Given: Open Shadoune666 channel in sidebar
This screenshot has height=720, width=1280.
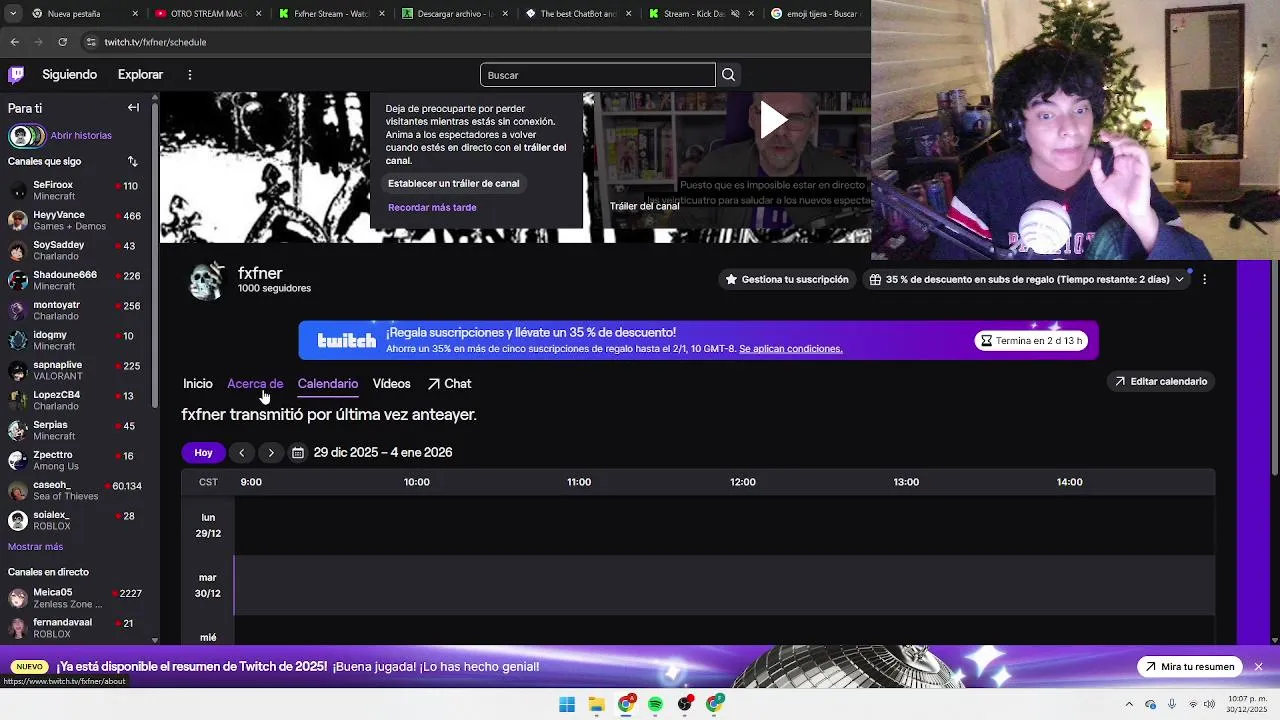Looking at the screenshot, I should (74, 280).
